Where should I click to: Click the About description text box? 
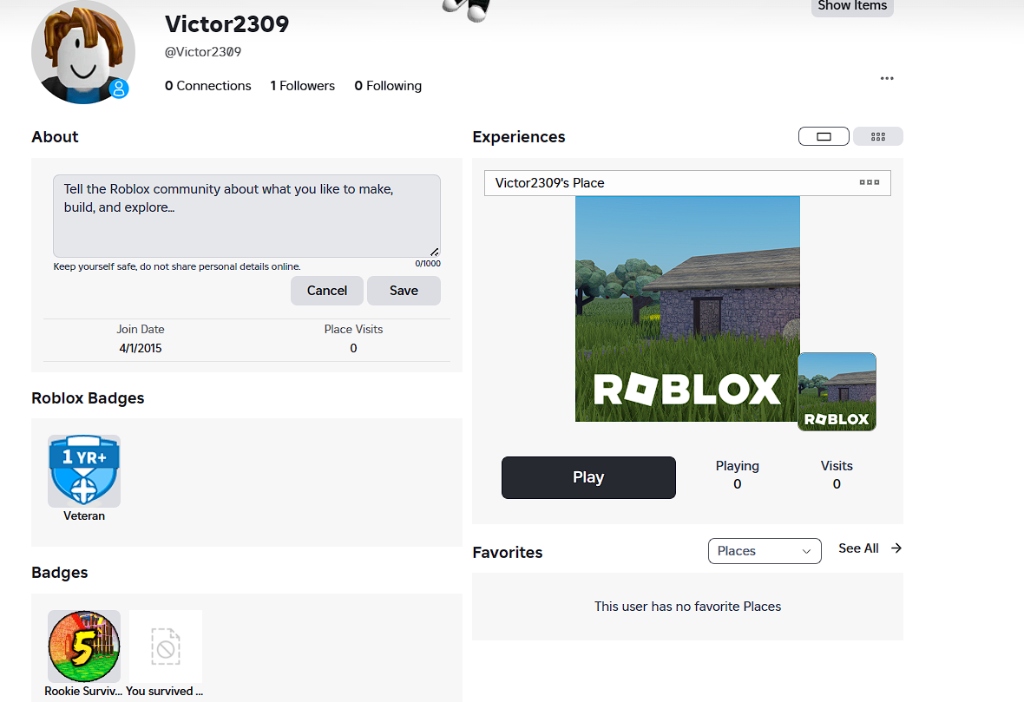tap(247, 216)
